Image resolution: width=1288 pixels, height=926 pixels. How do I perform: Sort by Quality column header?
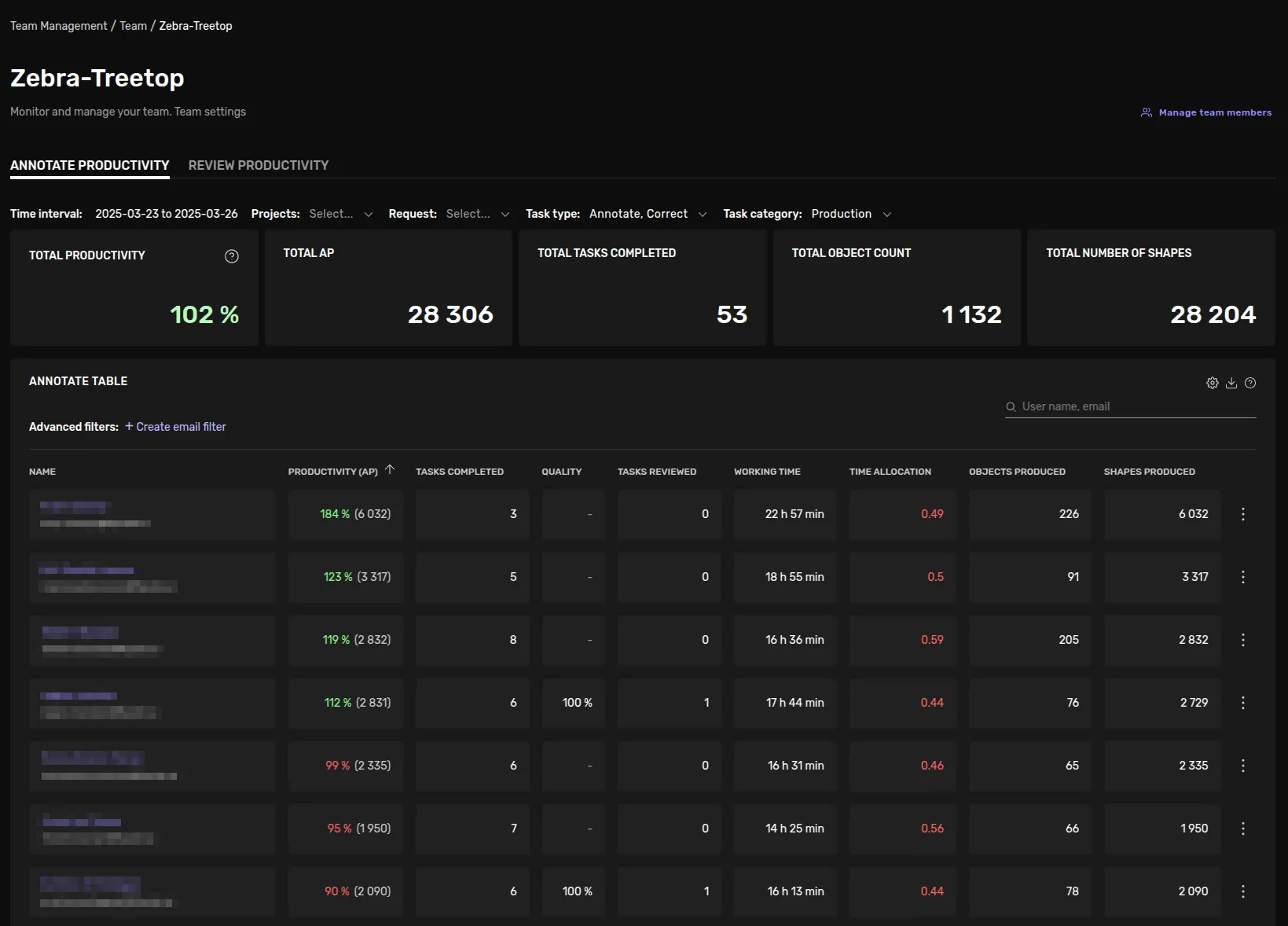562,472
